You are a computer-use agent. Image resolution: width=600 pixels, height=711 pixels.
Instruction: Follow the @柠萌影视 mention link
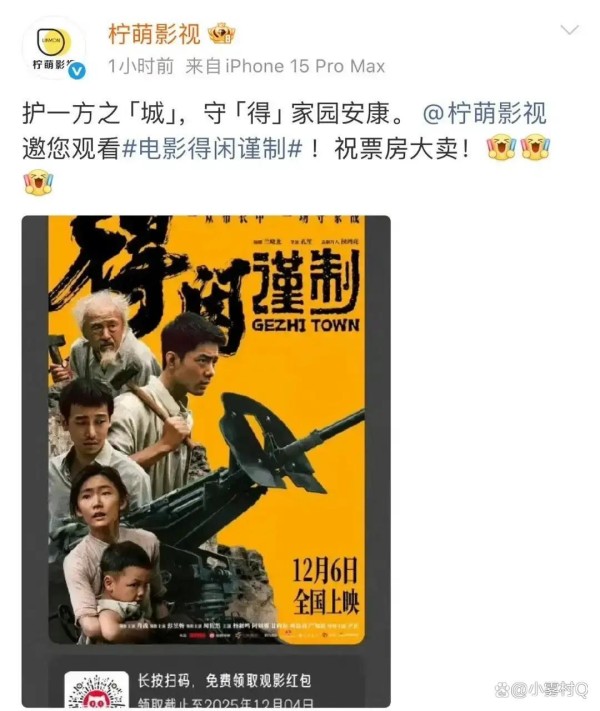[485, 113]
